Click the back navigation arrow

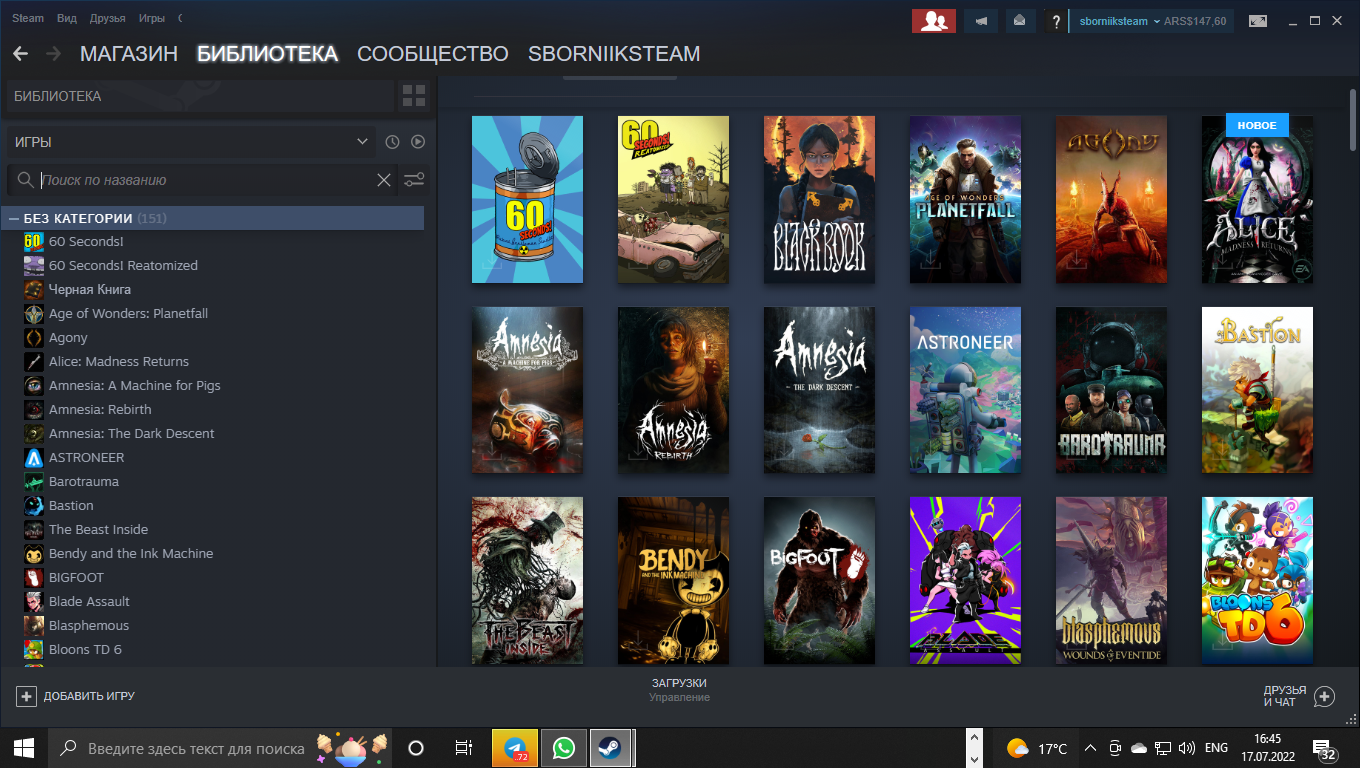click(21, 54)
